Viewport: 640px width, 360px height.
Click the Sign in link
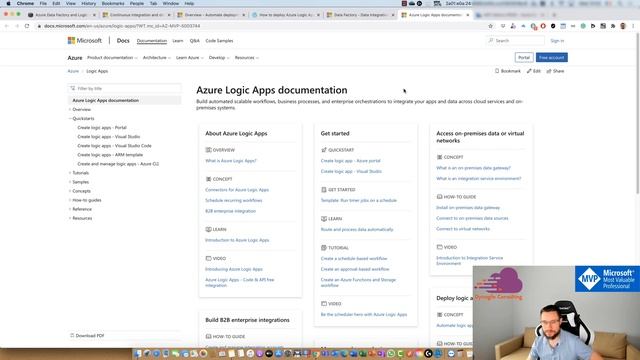(557, 41)
